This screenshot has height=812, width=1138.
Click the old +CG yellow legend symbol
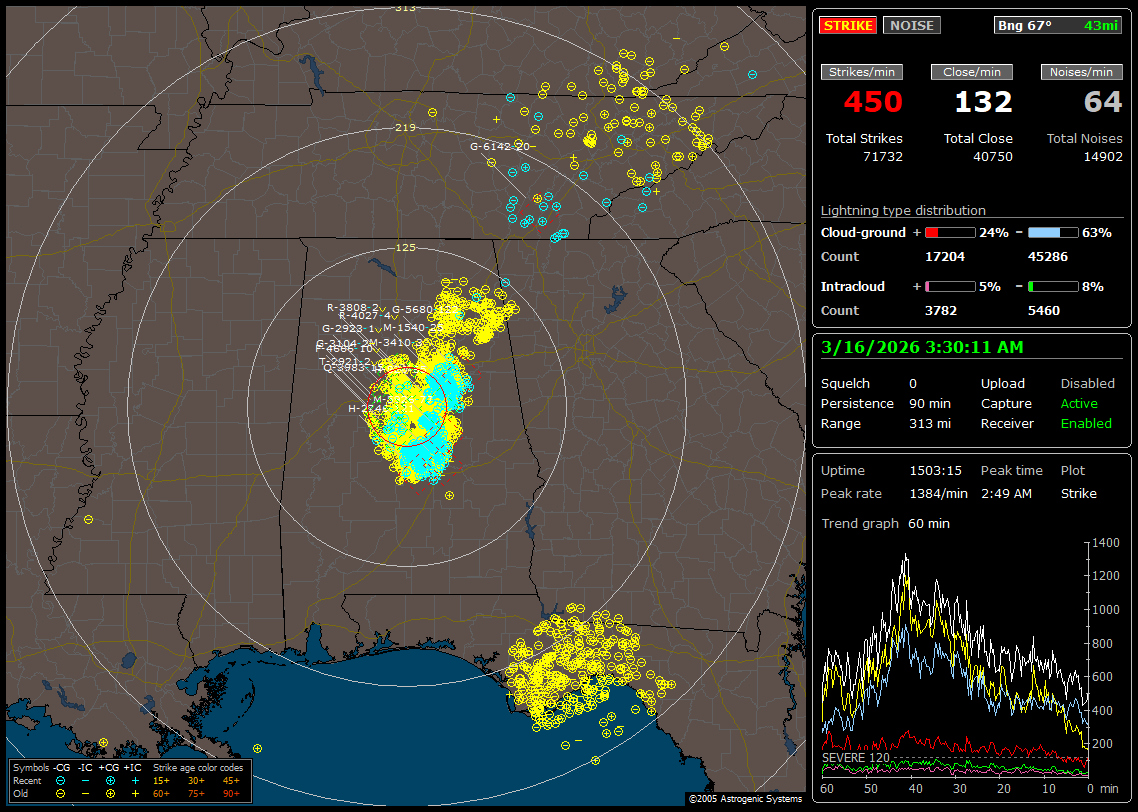pos(110,793)
